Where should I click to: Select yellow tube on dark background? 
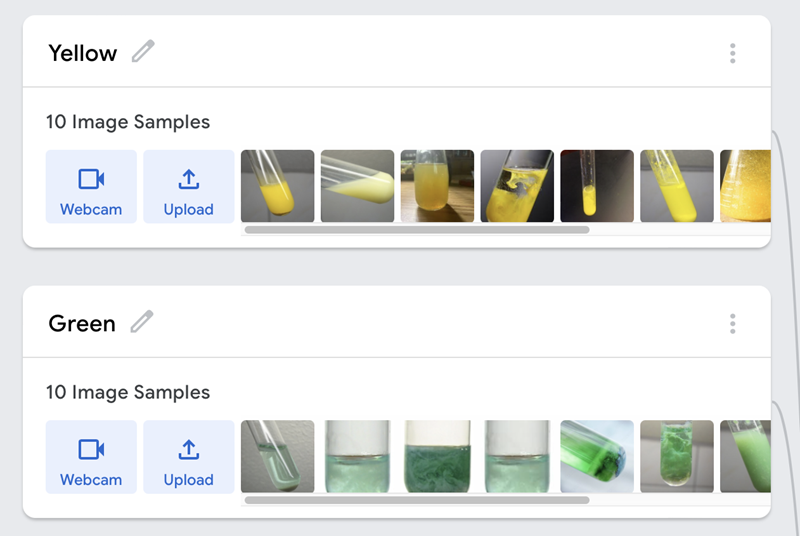pos(597,186)
